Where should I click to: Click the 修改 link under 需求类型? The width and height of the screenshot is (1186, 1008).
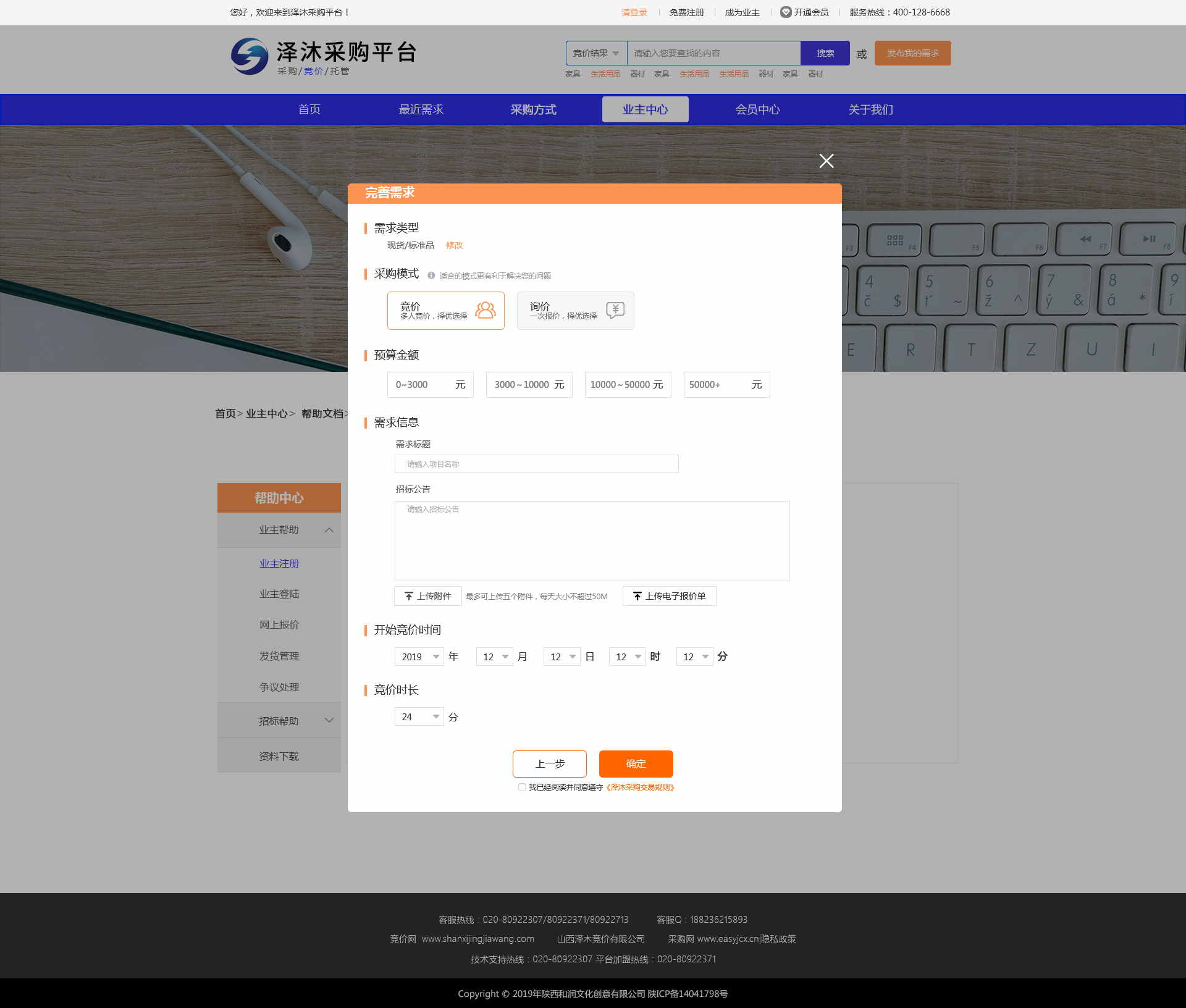454,245
